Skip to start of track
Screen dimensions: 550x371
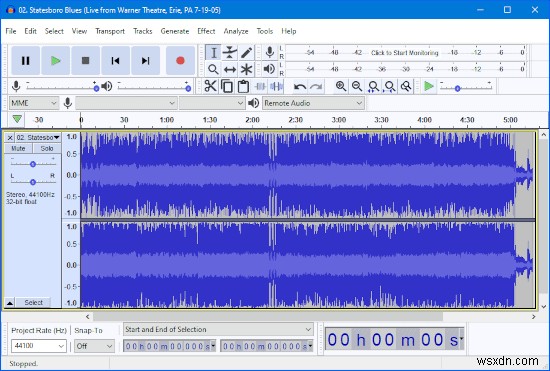[115, 61]
